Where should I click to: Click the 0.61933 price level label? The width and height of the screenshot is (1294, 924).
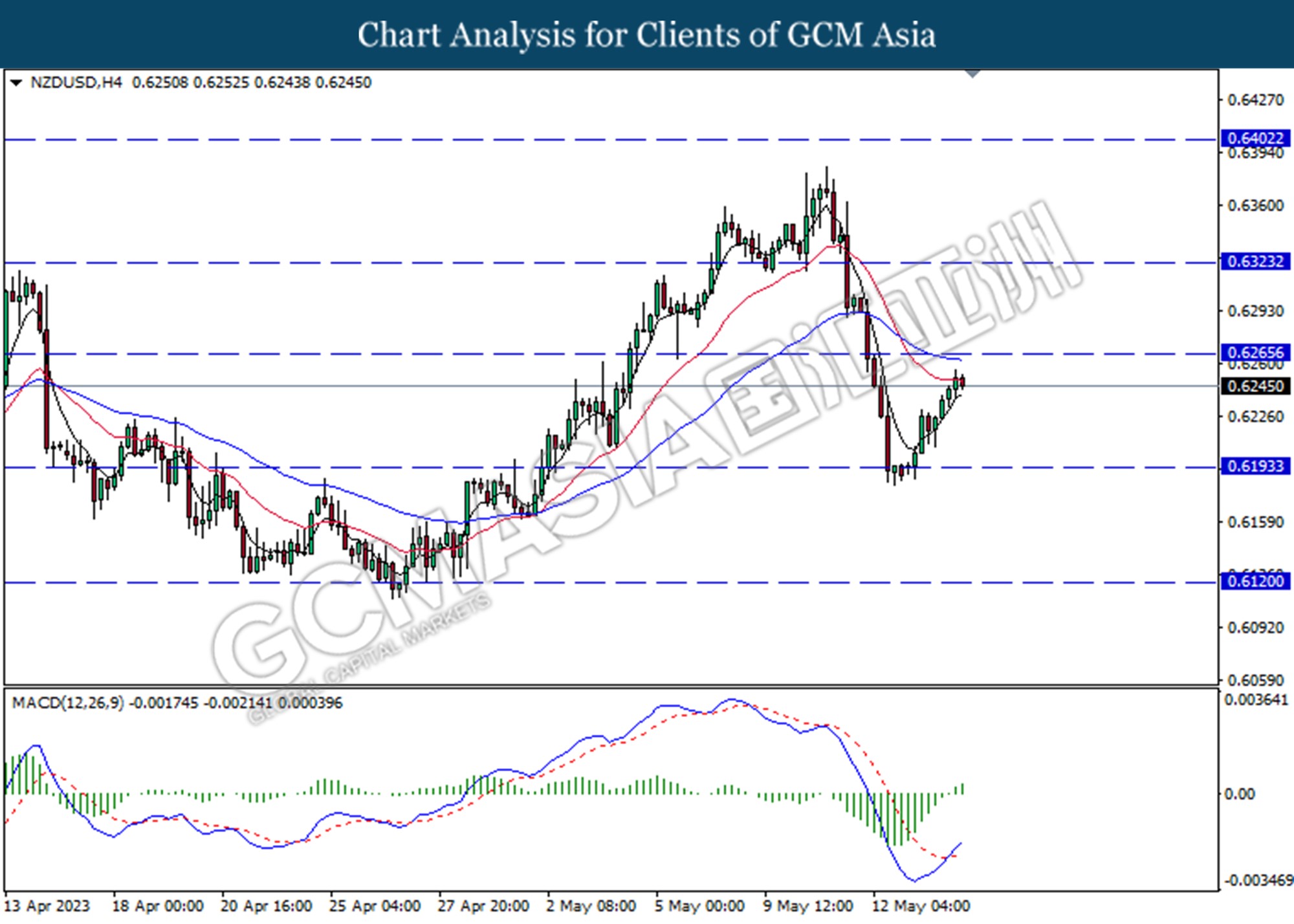(x=1255, y=467)
